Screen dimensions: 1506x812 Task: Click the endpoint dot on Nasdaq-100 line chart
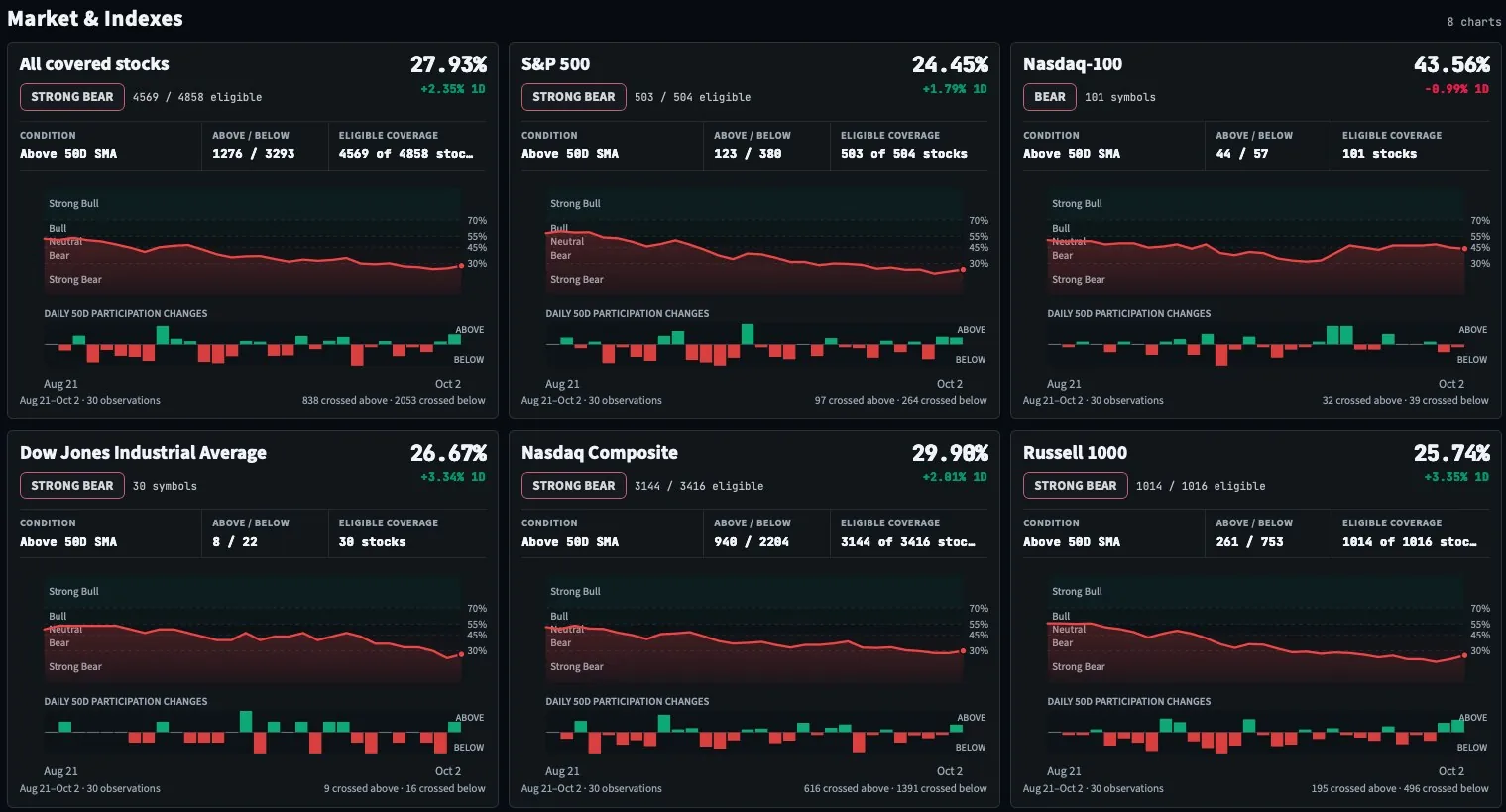(1464, 249)
